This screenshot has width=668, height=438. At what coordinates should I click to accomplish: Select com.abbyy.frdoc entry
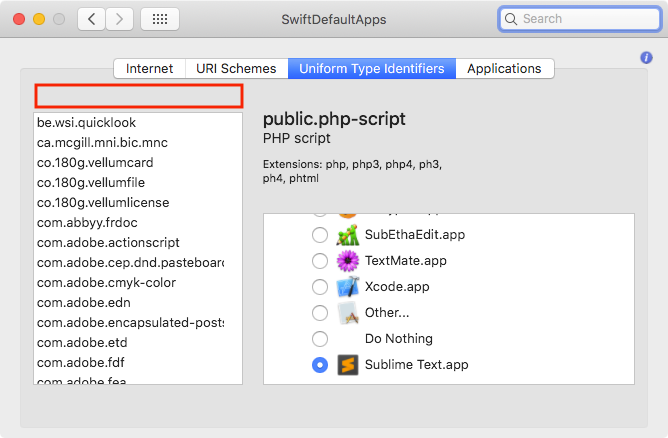[138, 223]
